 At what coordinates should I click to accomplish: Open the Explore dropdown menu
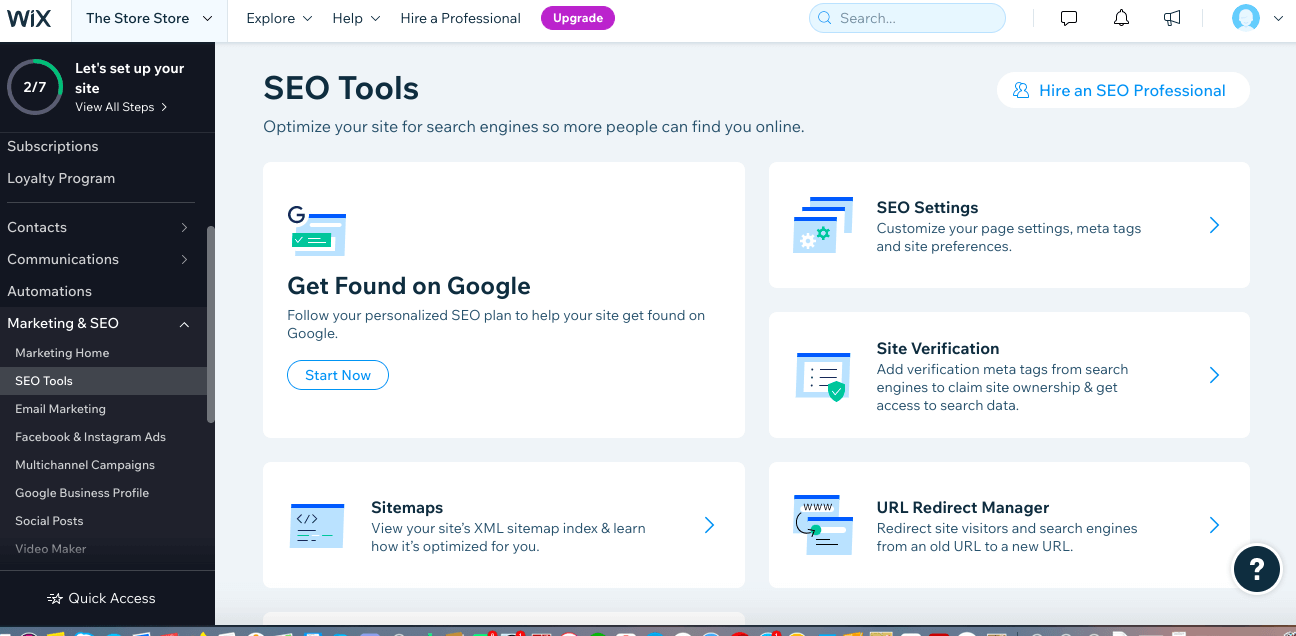click(279, 19)
